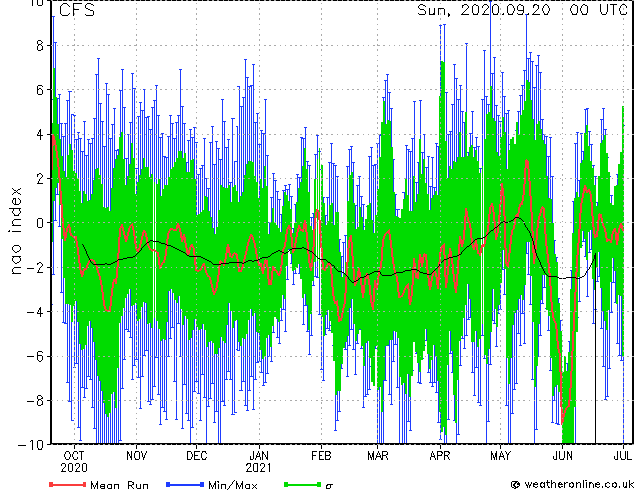The width and height of the screenshot is (634, 490).
Task: Select the FEB axis label
Action: tap(321, 456)
